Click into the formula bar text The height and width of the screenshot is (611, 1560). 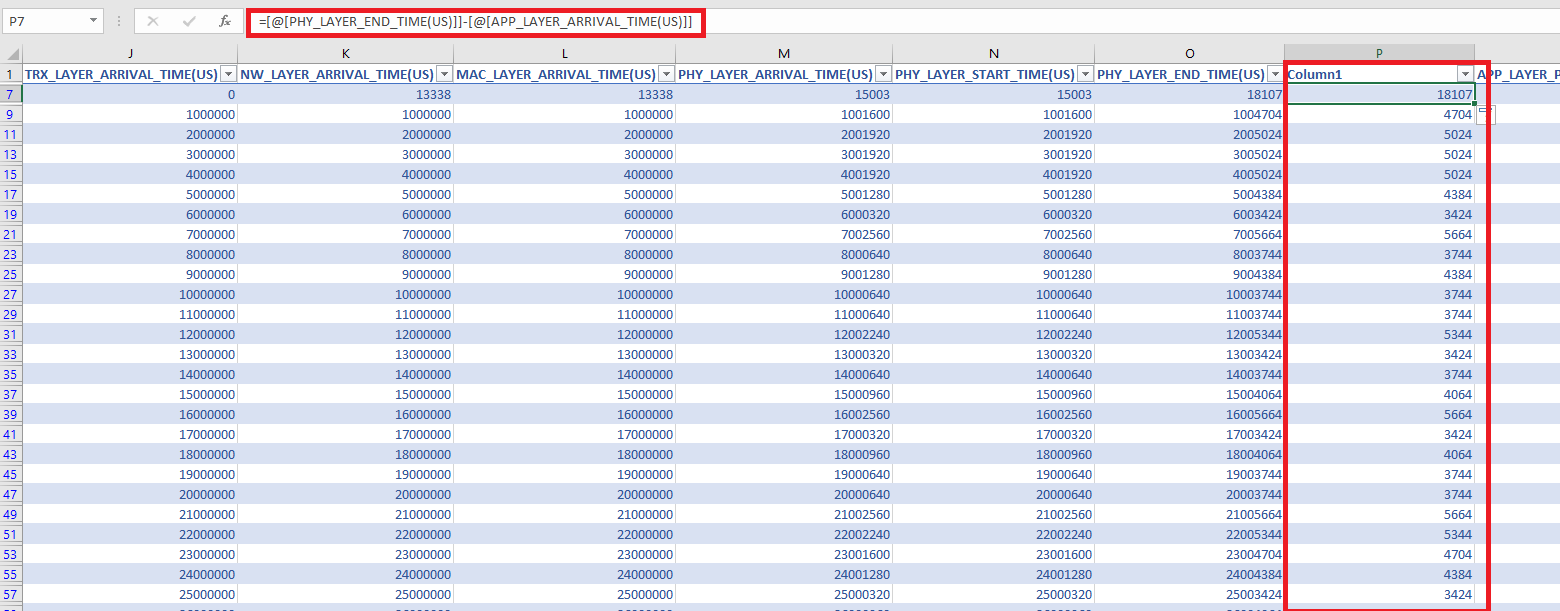(x=476, y=21)
